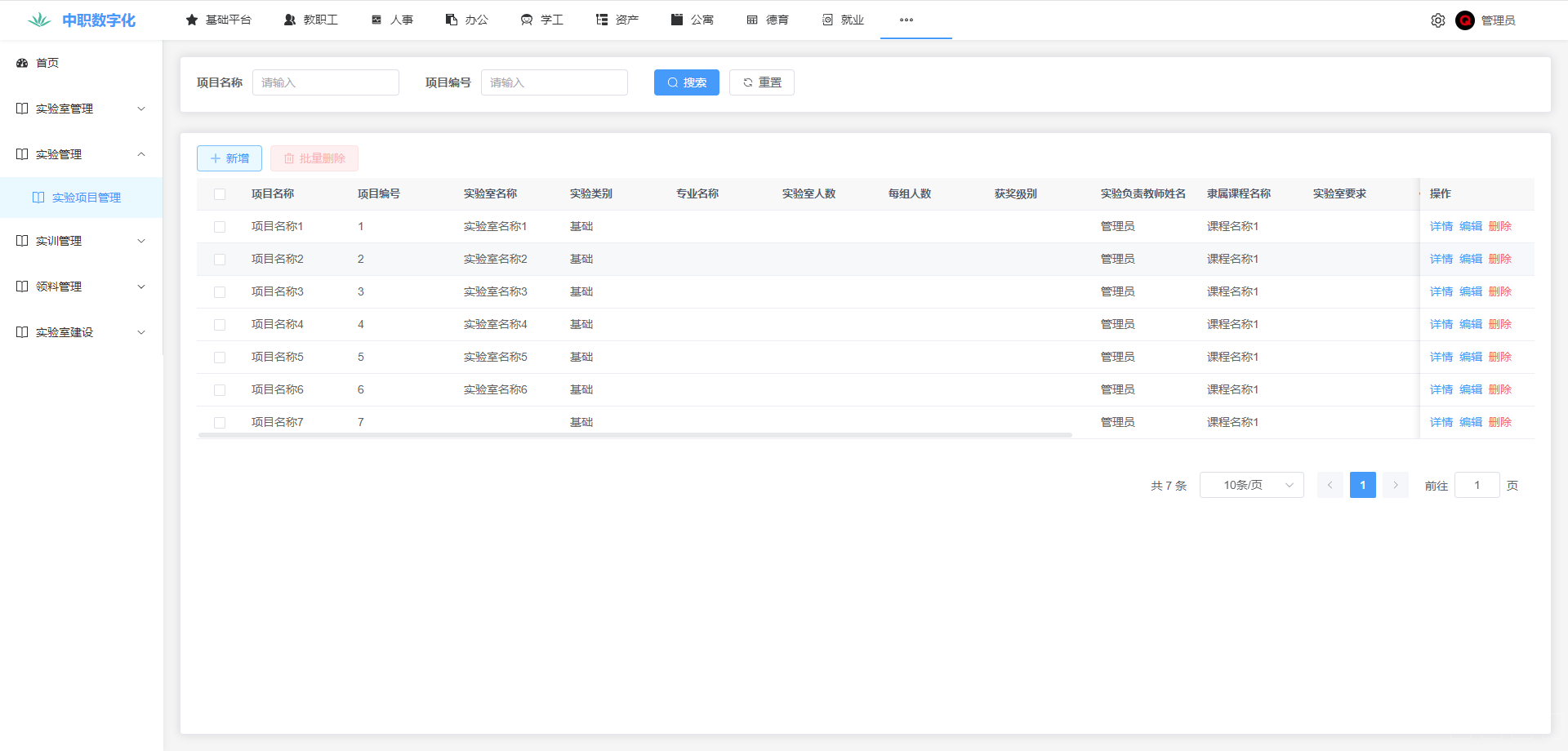This screenshot has height=751, width=1568.
Task: Tick the checkbox for 项目名称5
Action: point(220,358)
